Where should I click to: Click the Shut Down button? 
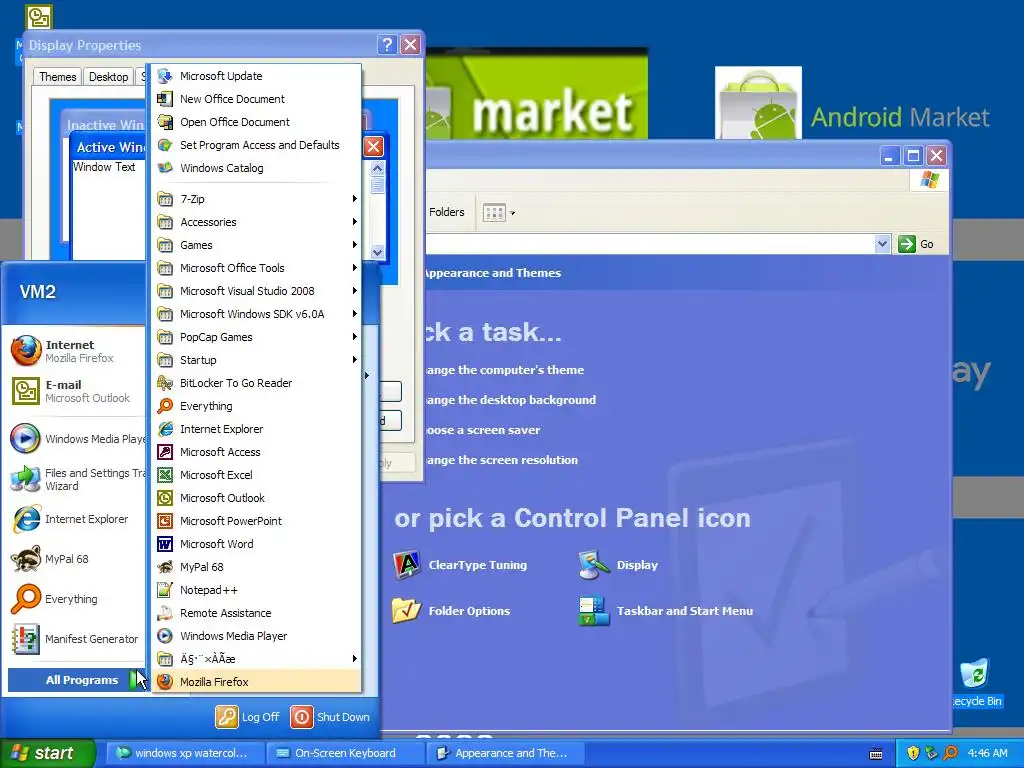coord(330,716)
